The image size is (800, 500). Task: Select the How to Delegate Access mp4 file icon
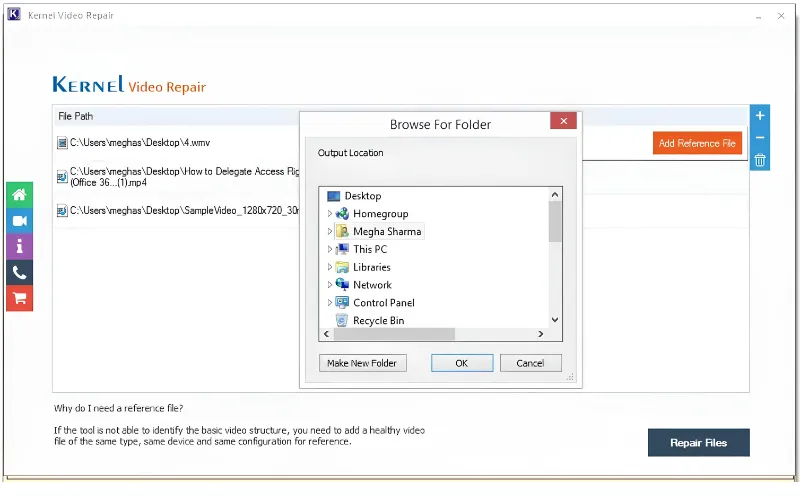pyautogui.click(x=62, y=177)
